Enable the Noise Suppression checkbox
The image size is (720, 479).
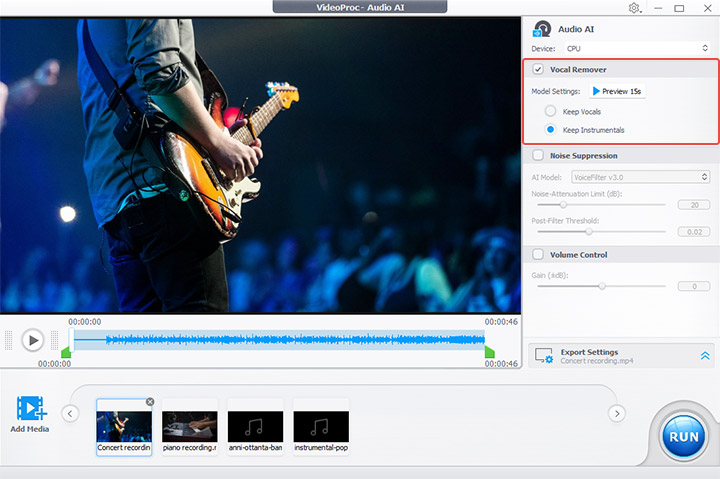pyautogui.click(x=539, y=156)
